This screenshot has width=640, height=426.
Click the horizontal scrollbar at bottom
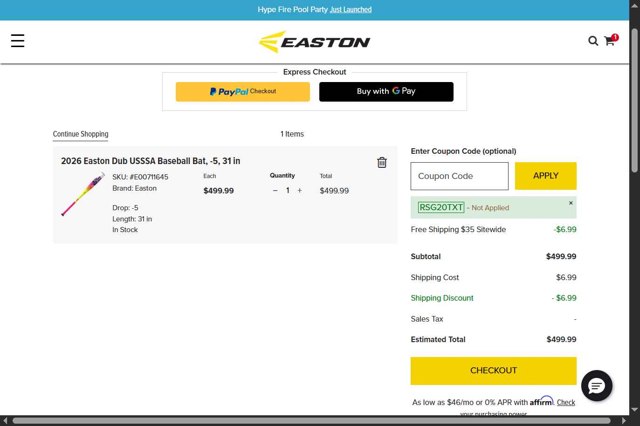(311, 420)
